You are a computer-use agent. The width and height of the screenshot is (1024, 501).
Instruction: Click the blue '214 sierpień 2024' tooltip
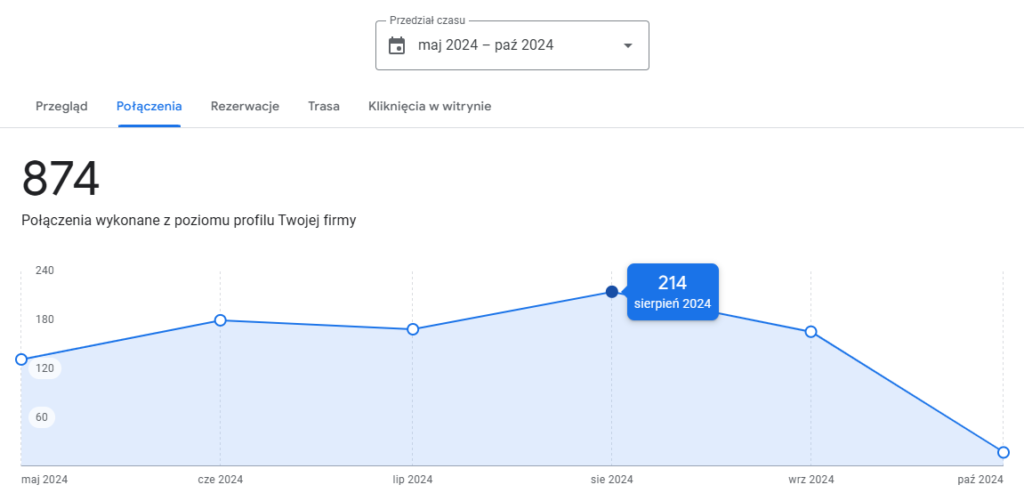[x=672, y=292]
